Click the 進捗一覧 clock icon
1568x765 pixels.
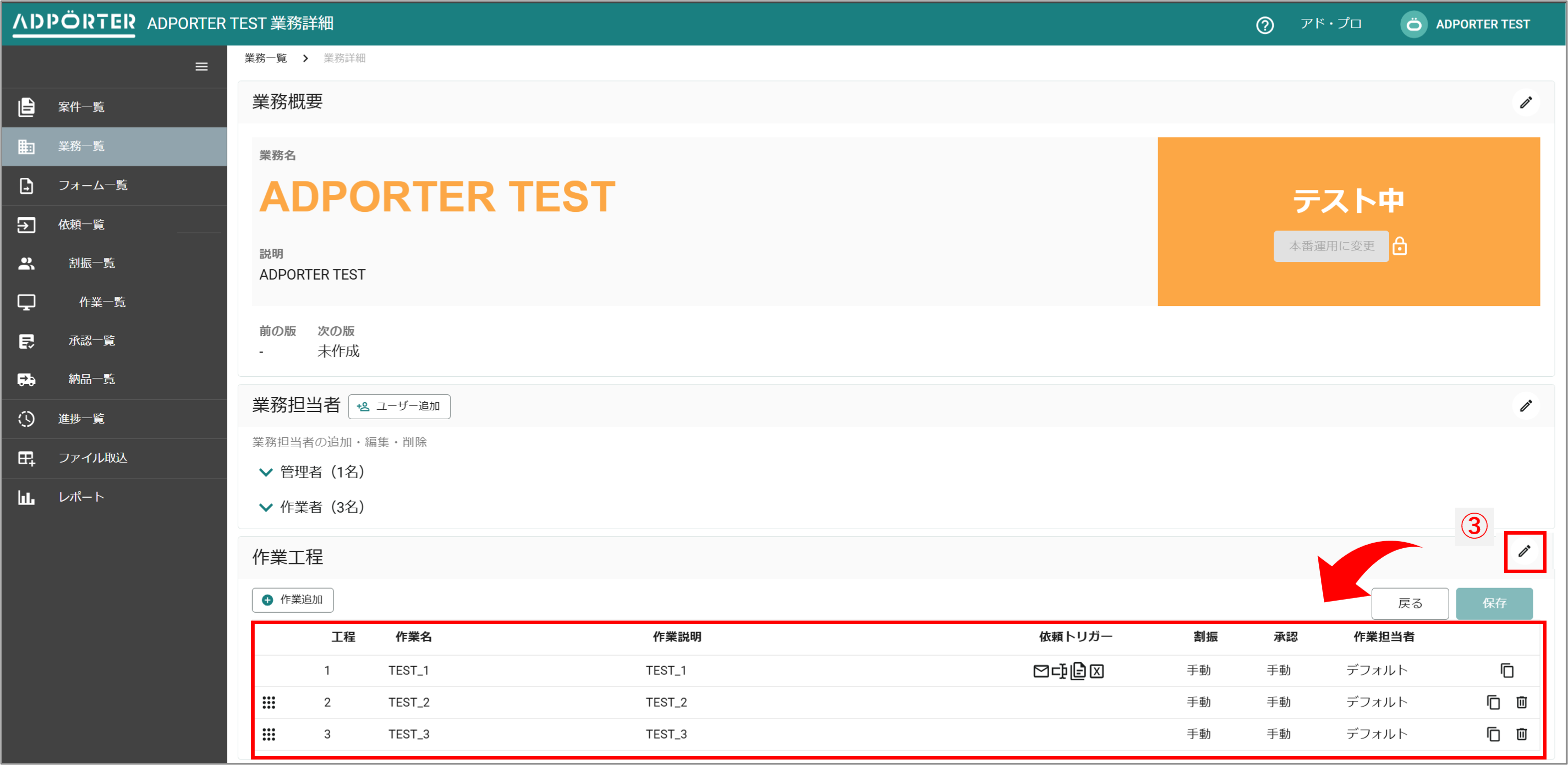[x=26, y=418]
